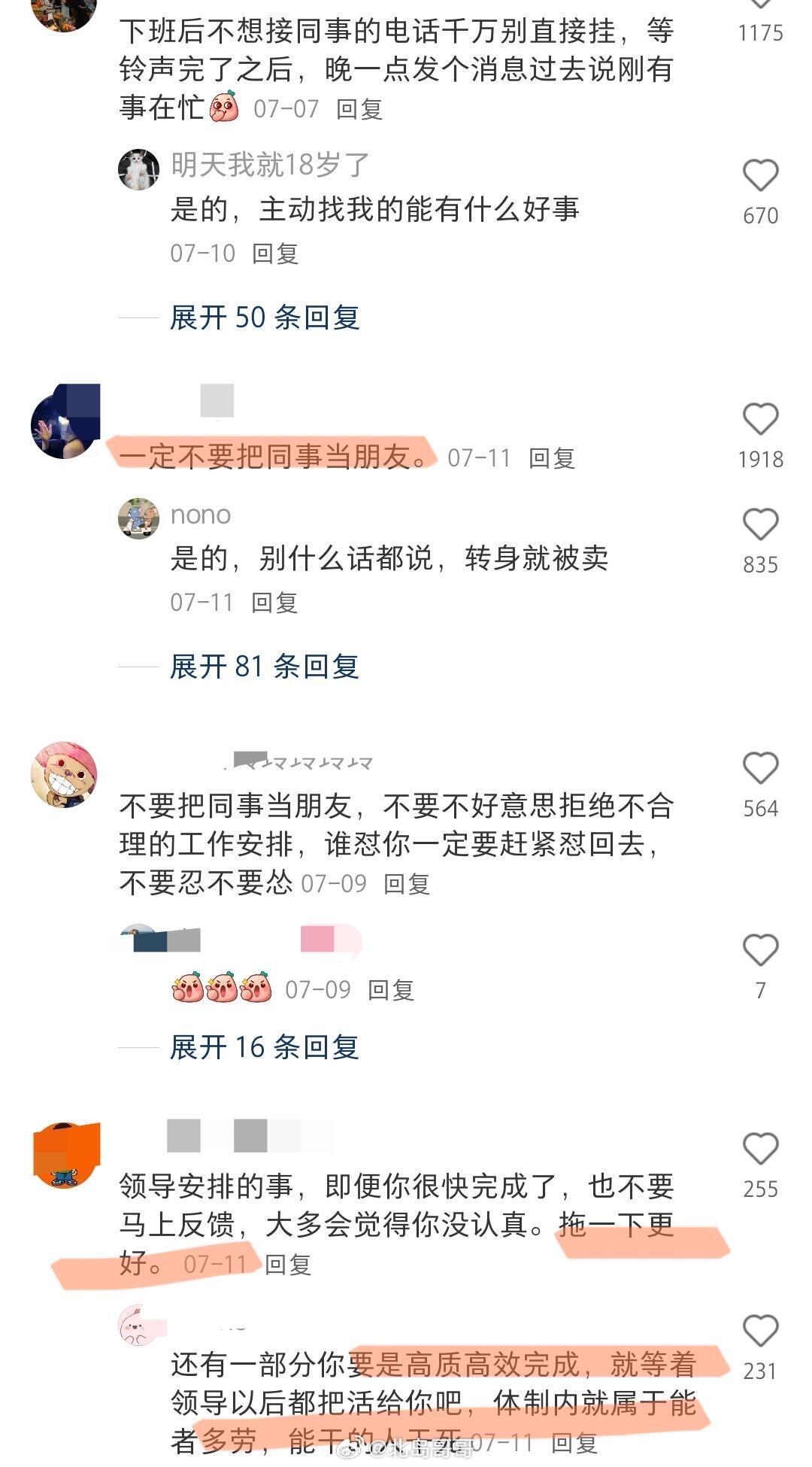Expand 81 more replies

[x=265, y=667]
